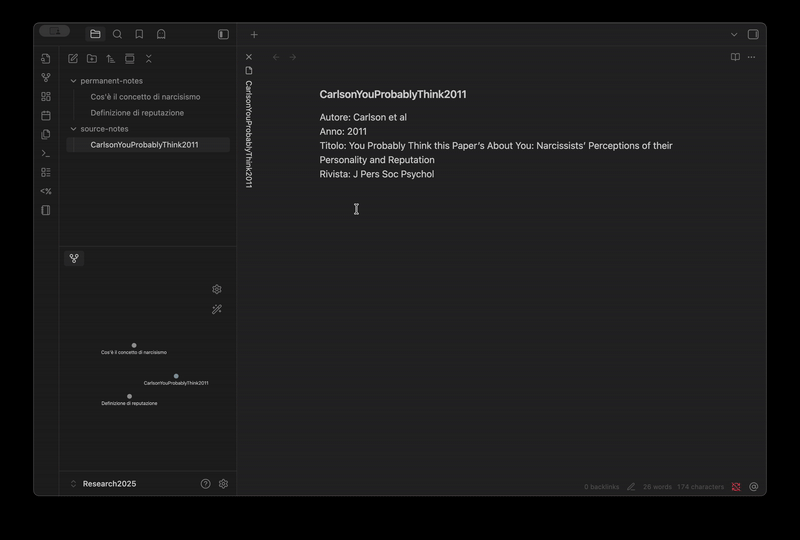Viewport: 800px width, 540px height.
Task: Open the note's more options menu
Action: [x=752, y=57]
